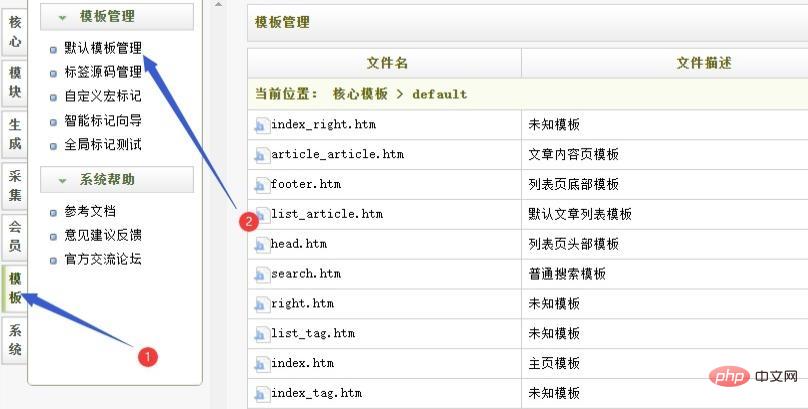Screen dimensions: 808x409
Task: Open 默认模板管理 link
Action: pyautogui.click(x=103, y=49)
